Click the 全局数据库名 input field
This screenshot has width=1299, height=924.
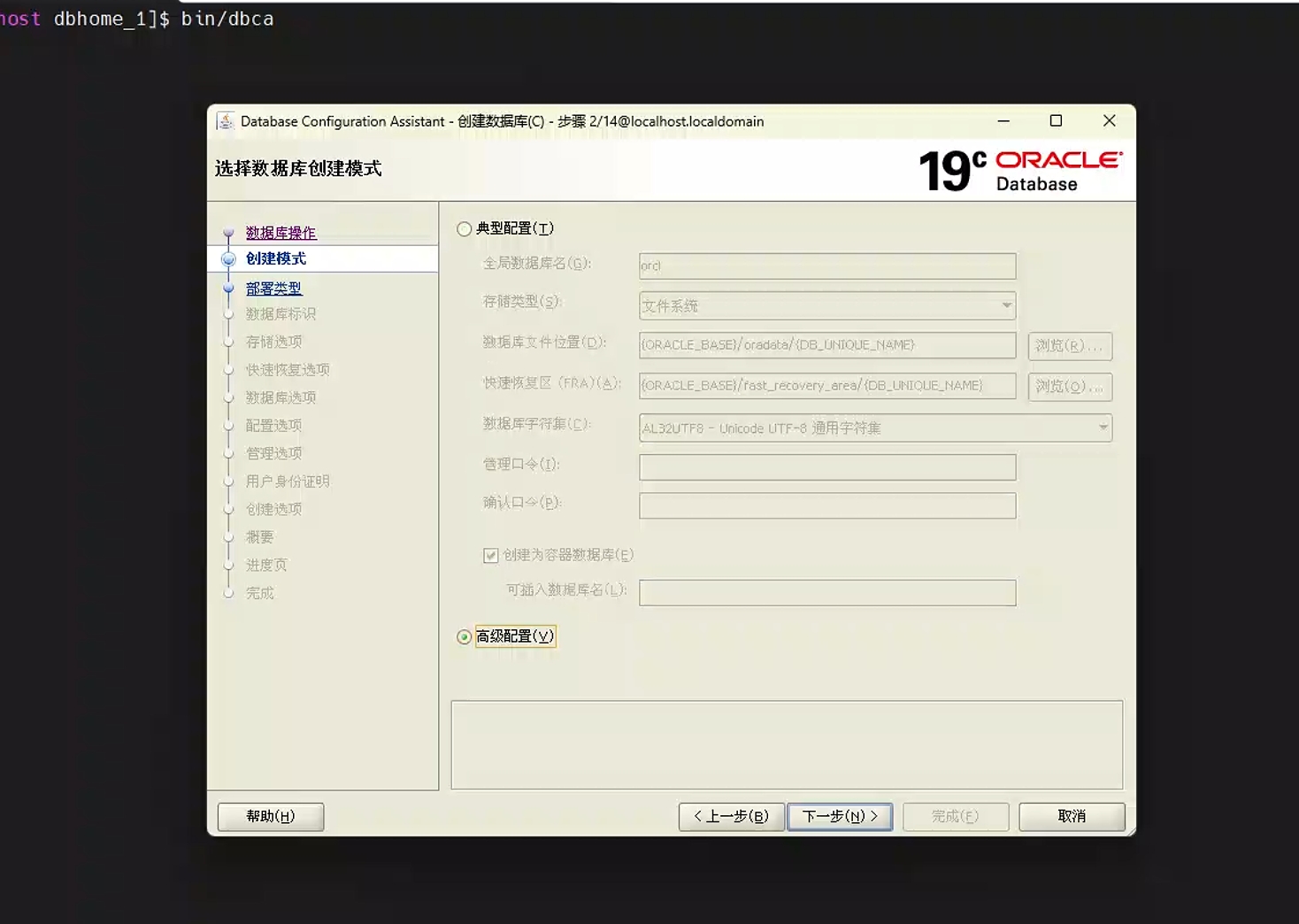(x=827, y=266)
